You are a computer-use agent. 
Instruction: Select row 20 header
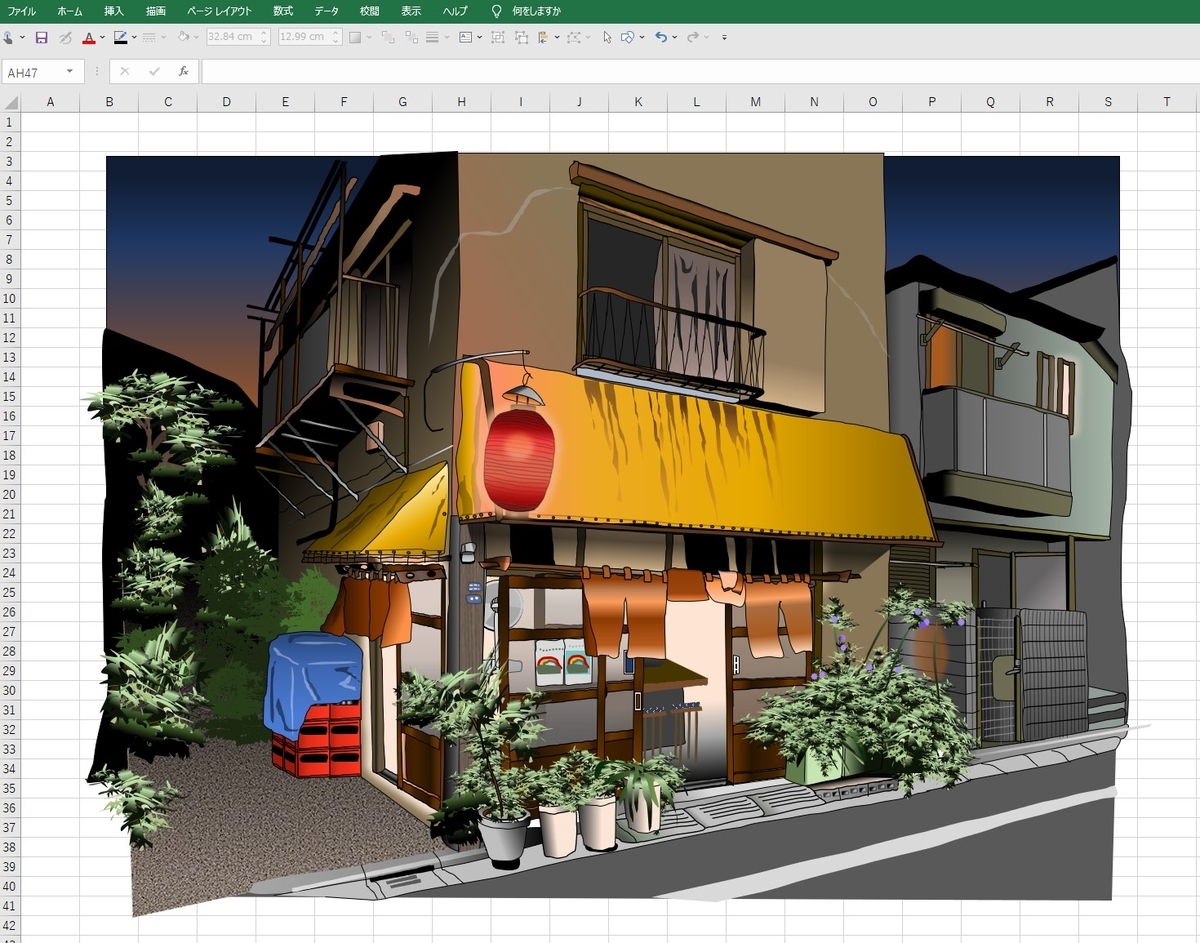point(10,494)
